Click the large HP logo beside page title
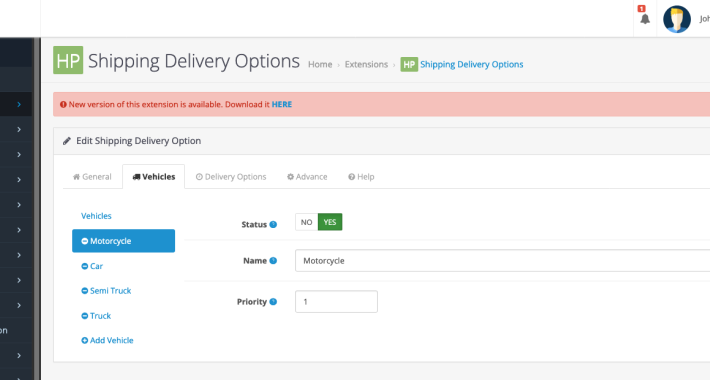710x380 pixels. pos(68,60)
